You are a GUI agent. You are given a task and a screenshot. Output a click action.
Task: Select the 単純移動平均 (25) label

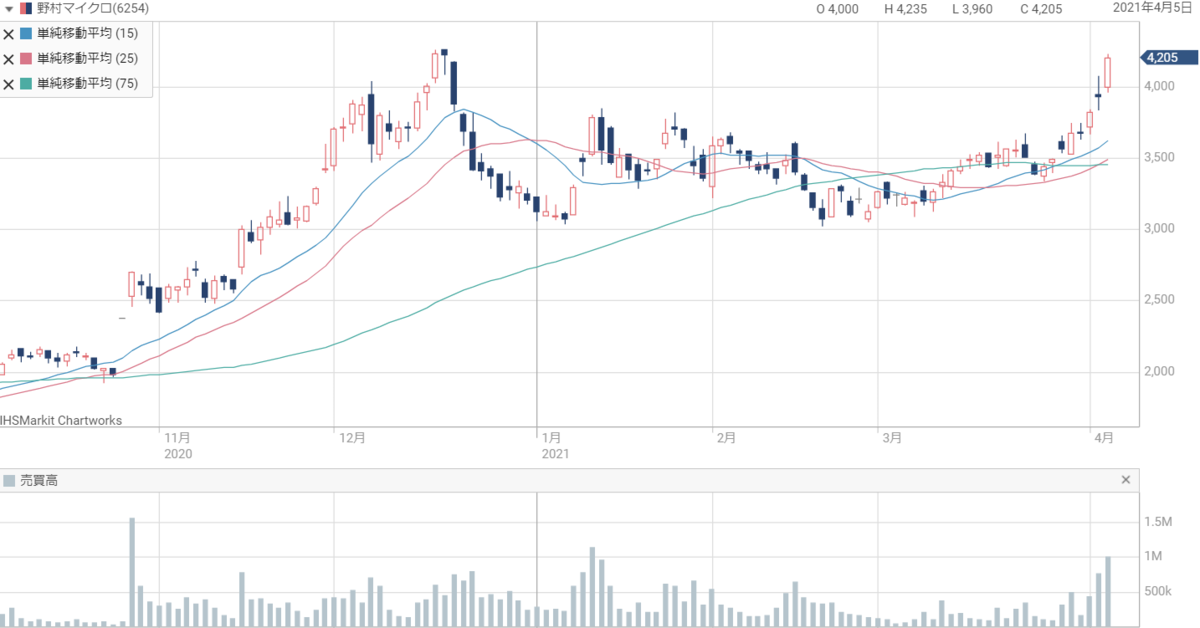[87, 59]
